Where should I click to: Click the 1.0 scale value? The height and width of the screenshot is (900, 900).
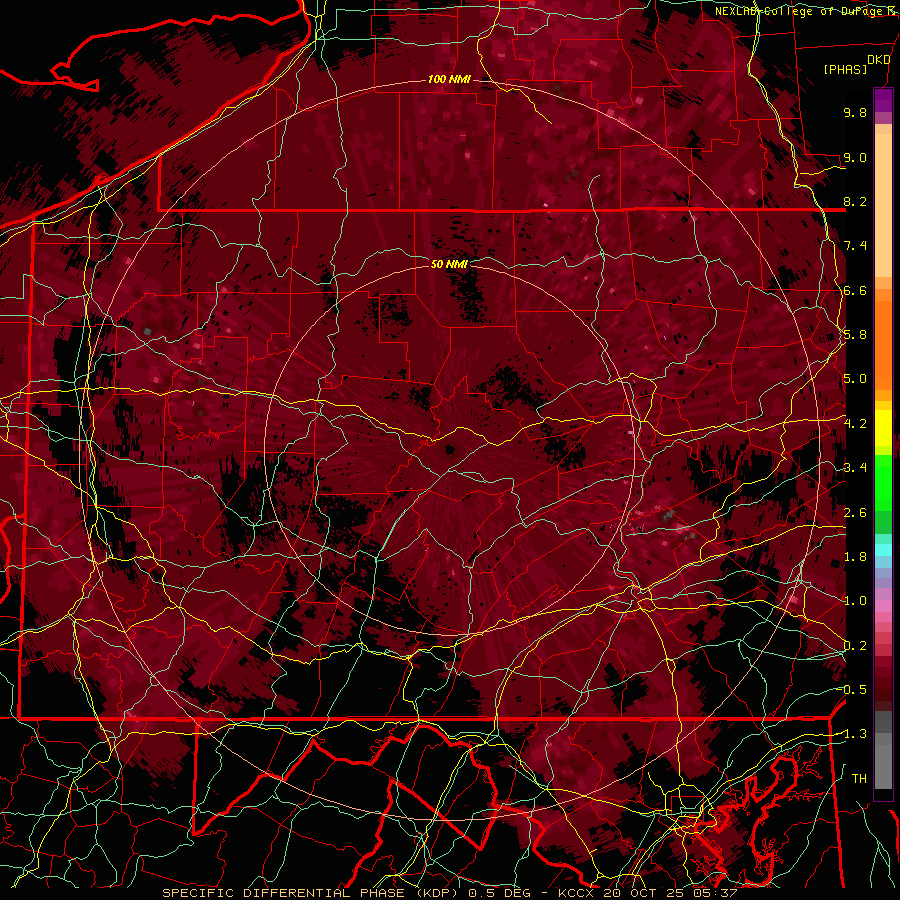point(855,601)
